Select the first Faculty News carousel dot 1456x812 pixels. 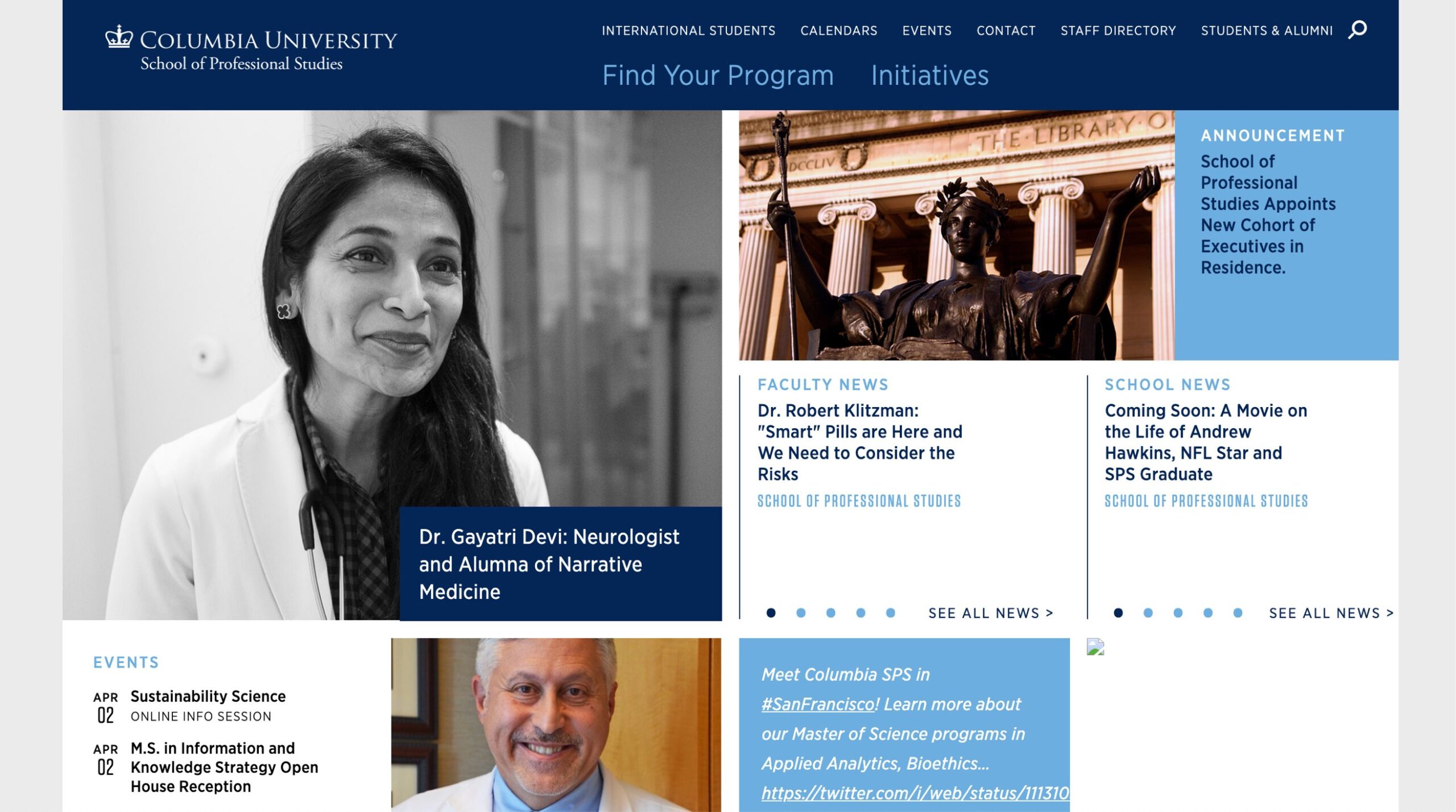[771, 613]
